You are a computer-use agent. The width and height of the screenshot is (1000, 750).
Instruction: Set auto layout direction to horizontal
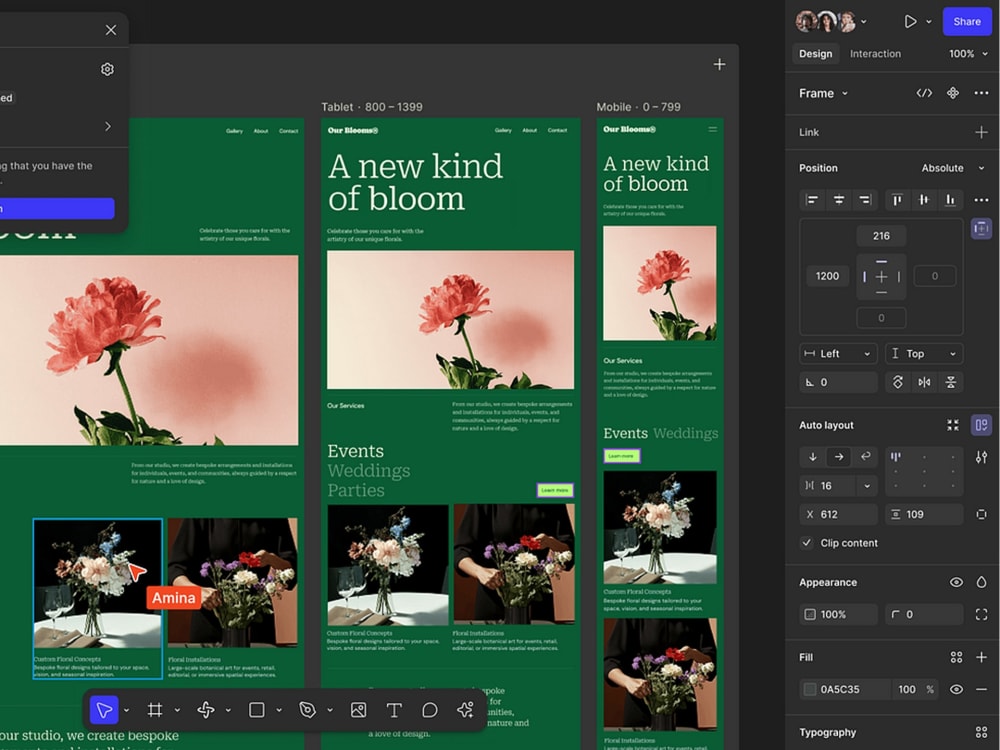pos(839,457)
